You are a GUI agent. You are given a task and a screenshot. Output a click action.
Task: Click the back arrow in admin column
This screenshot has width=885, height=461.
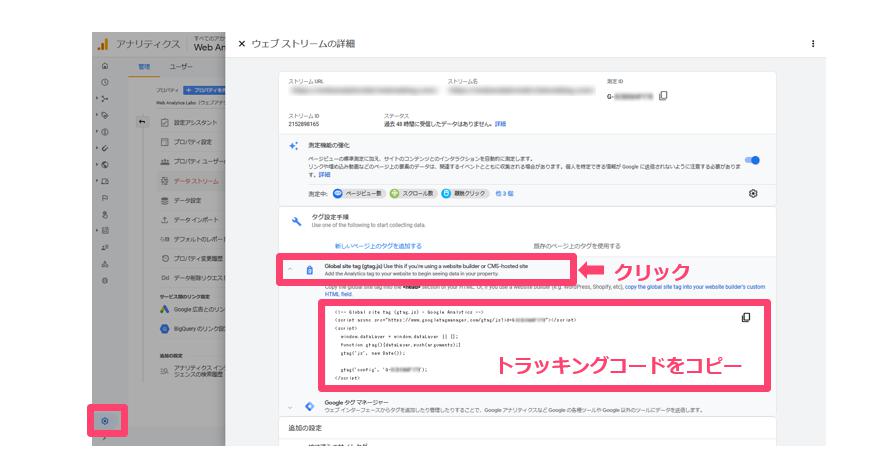tap(142, 122)
